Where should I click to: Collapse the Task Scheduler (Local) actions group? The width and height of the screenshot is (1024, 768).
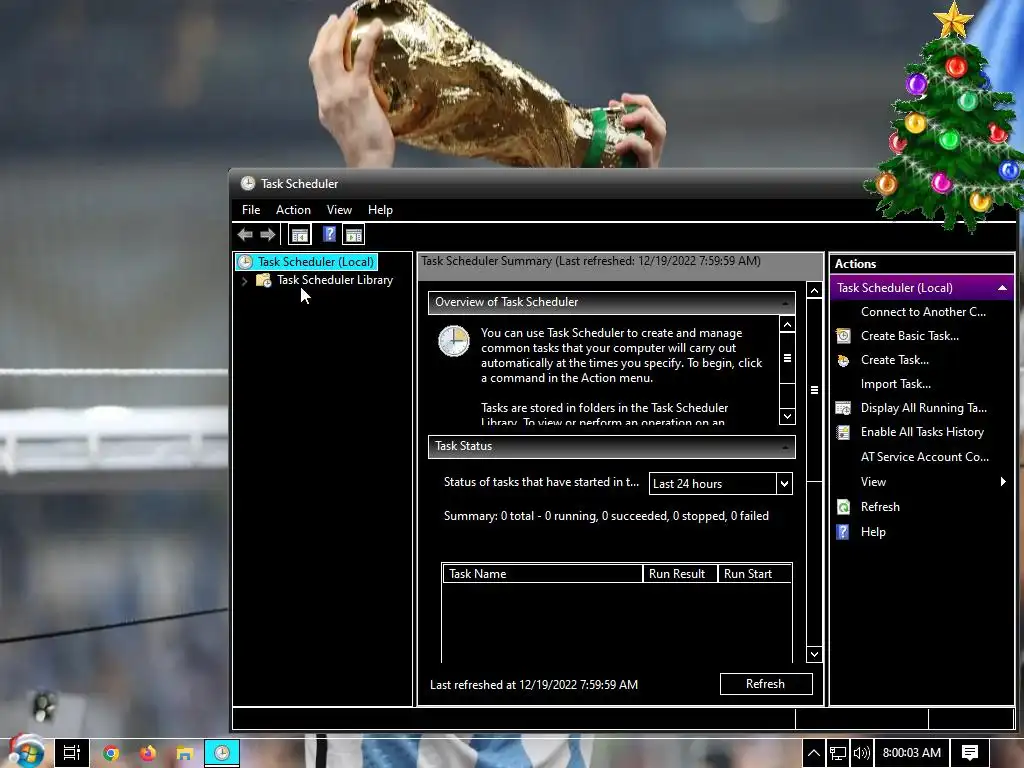click(1002, 288)
